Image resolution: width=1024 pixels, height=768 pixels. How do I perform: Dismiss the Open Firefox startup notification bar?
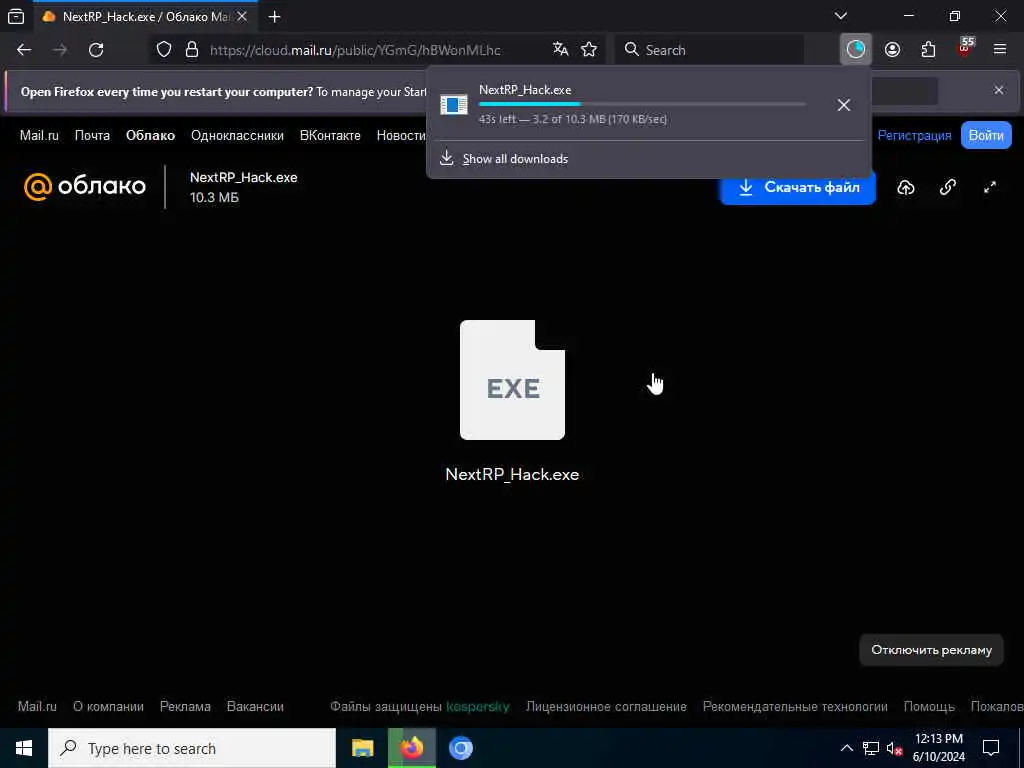click(x=999, y=90)
